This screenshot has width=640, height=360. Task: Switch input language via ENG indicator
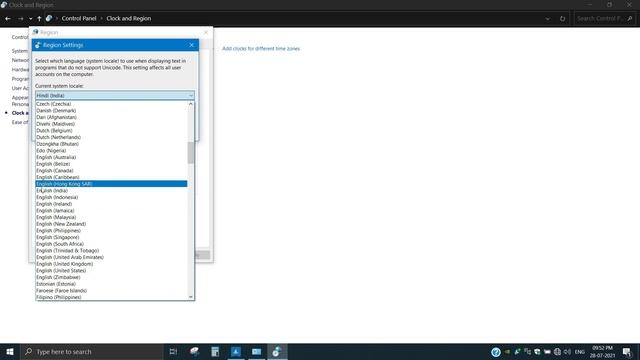[x=580, y=352]
